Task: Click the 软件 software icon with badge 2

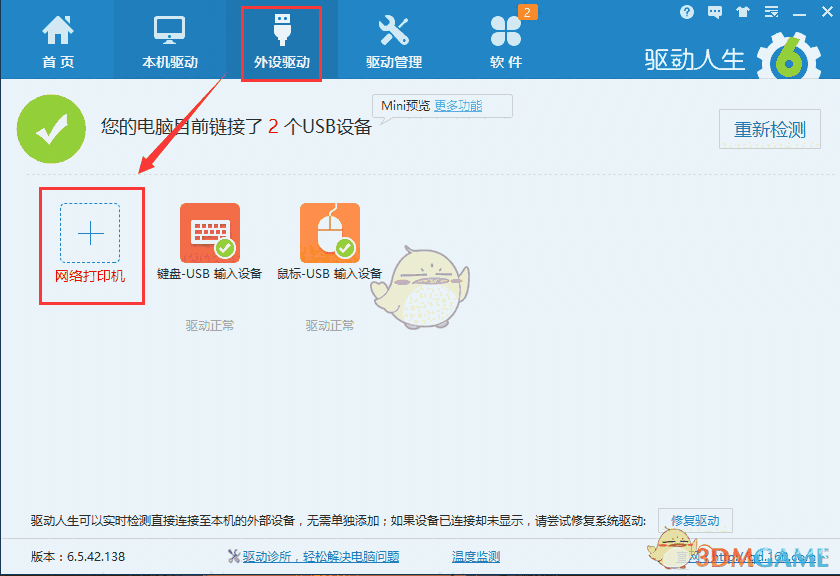Action: [x=507, y=37]
